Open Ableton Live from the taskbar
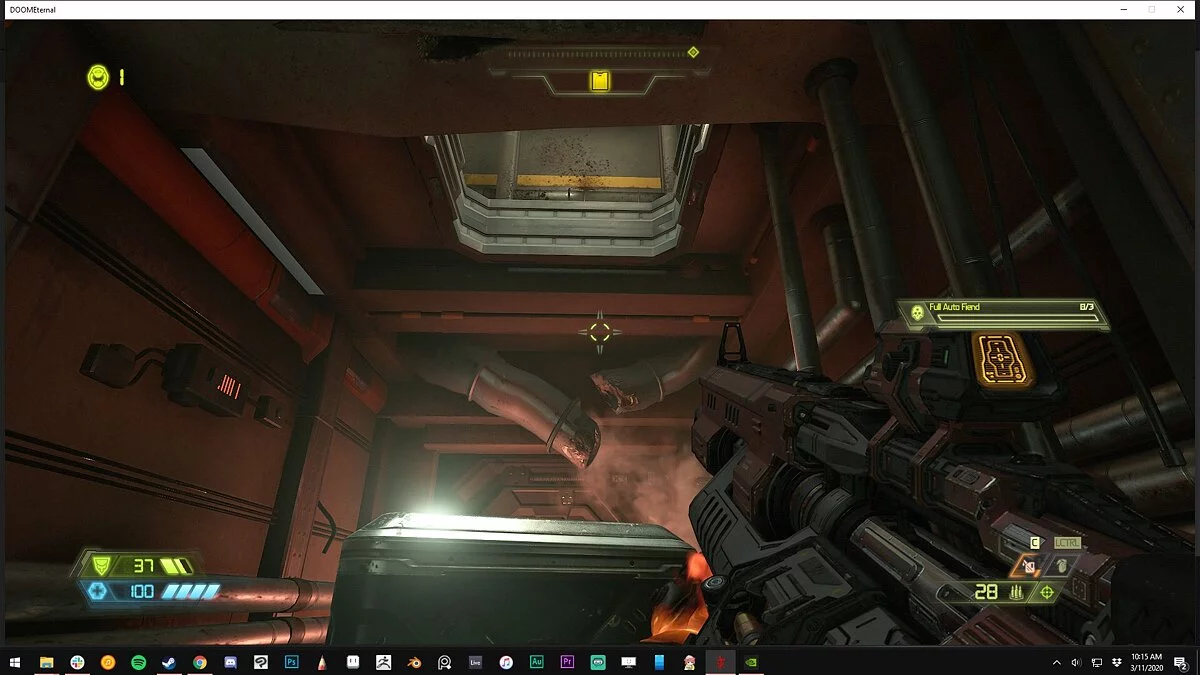Image resolution: width=1200 pixels, height=675 pixels. click(476, 662)
